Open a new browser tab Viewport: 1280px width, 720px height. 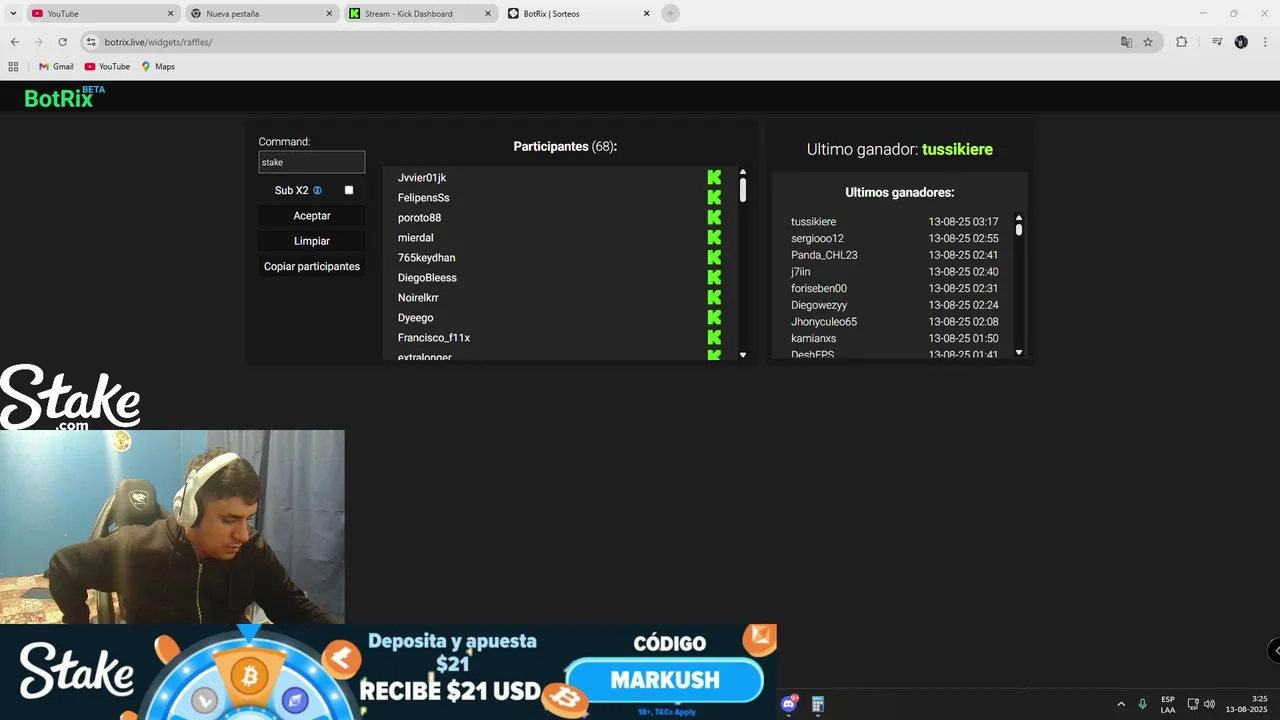670,13
